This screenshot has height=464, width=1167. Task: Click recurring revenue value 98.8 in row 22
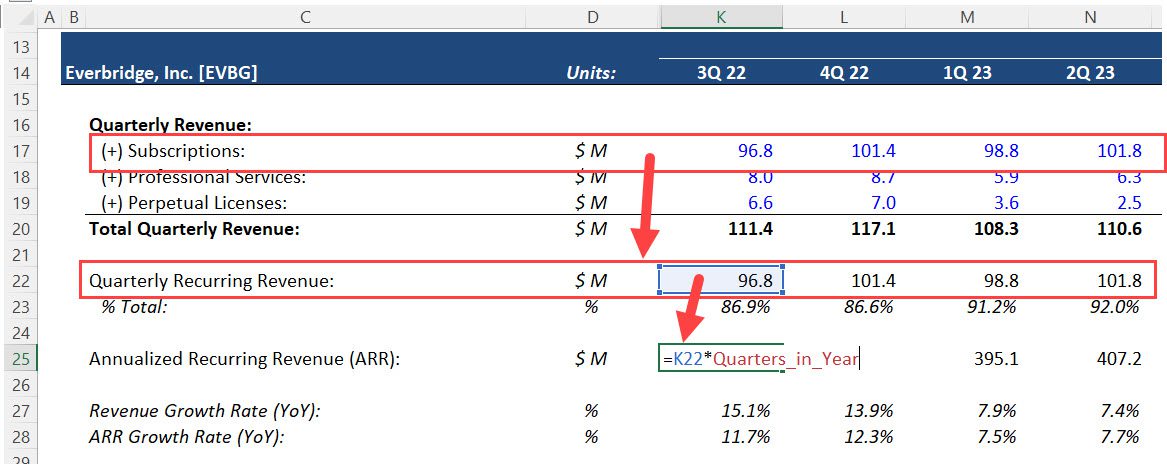click(1000, 281)
